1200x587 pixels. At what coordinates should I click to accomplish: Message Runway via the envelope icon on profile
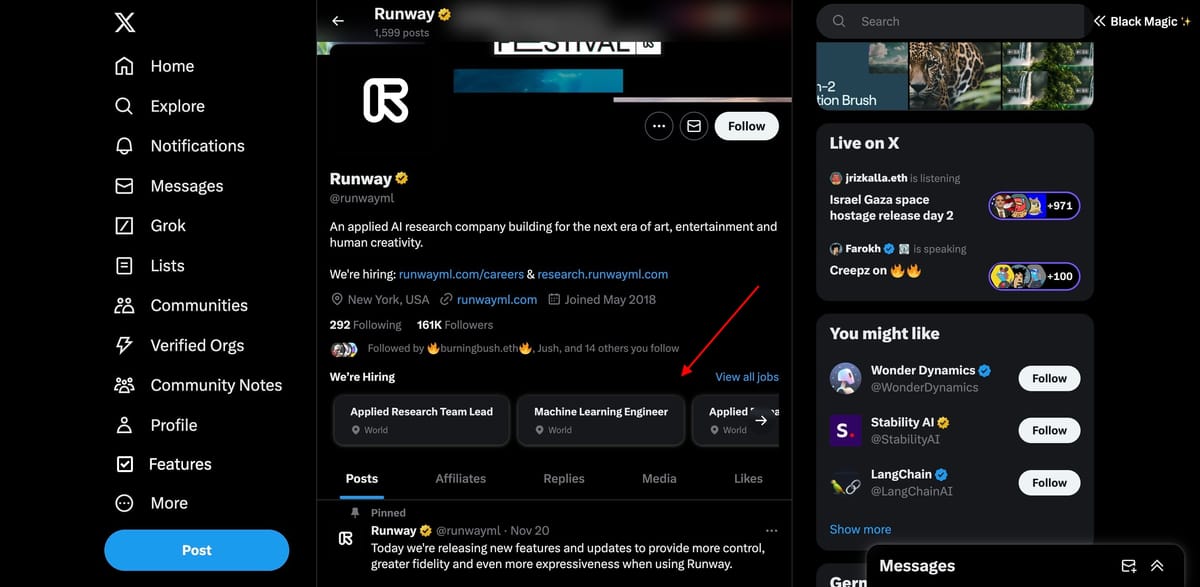pos(693,125)
